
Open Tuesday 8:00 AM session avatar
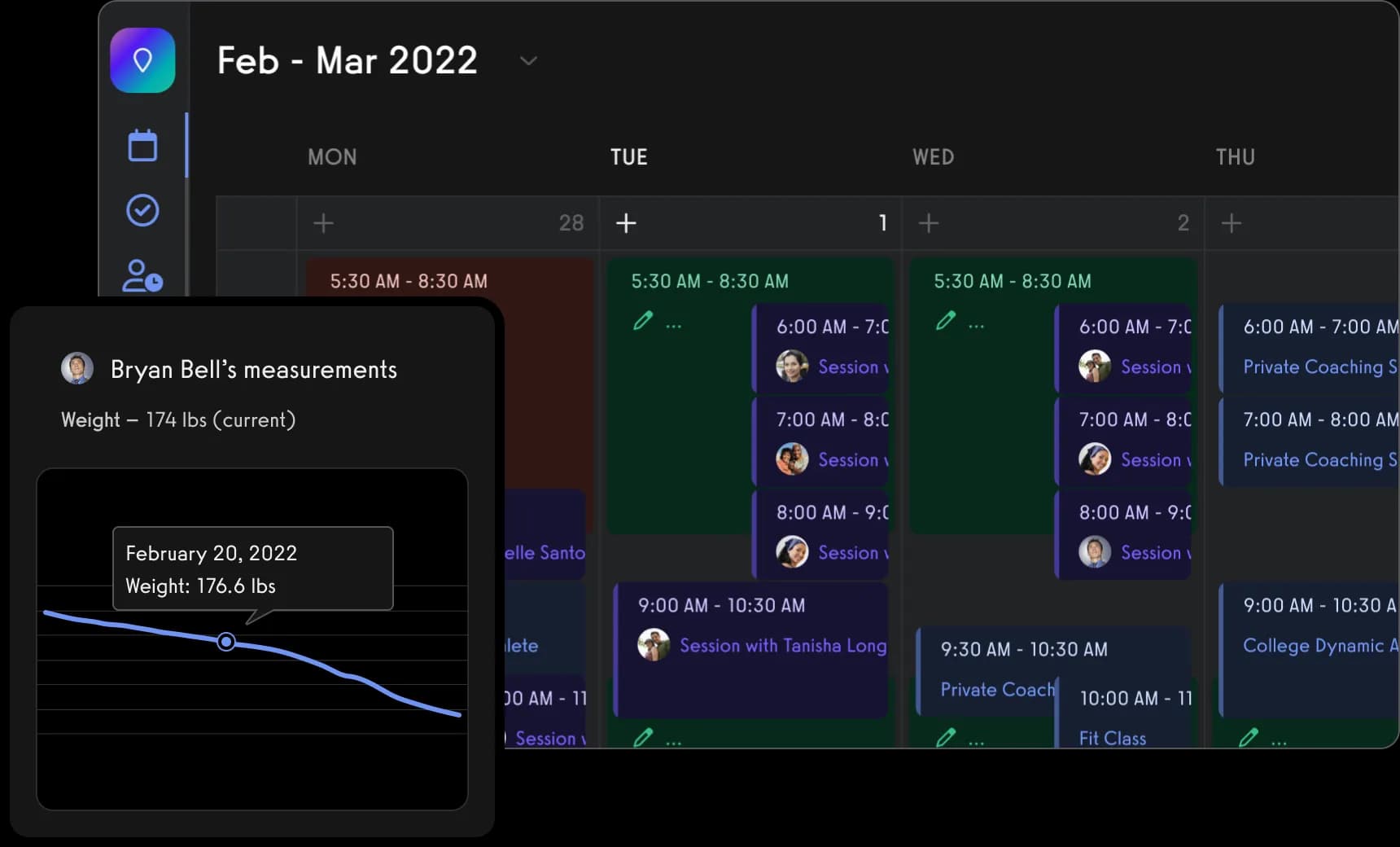point(792,552)
